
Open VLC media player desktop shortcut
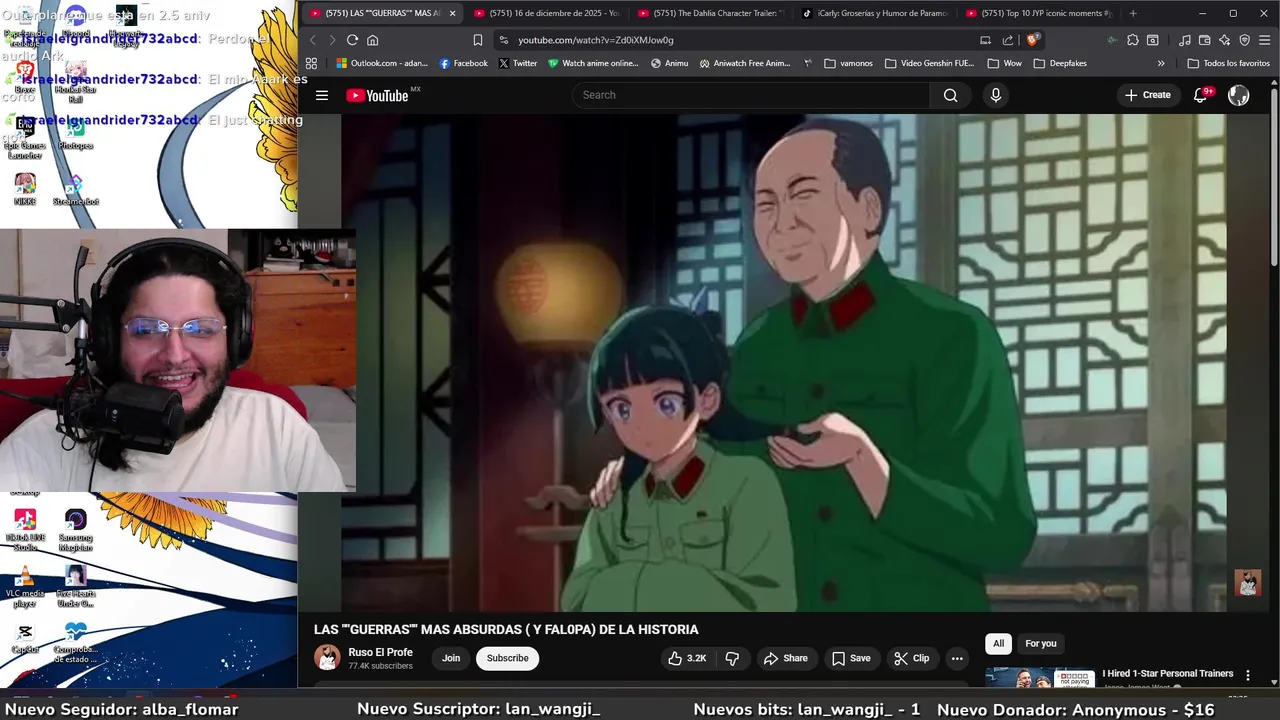pos(25,586)
